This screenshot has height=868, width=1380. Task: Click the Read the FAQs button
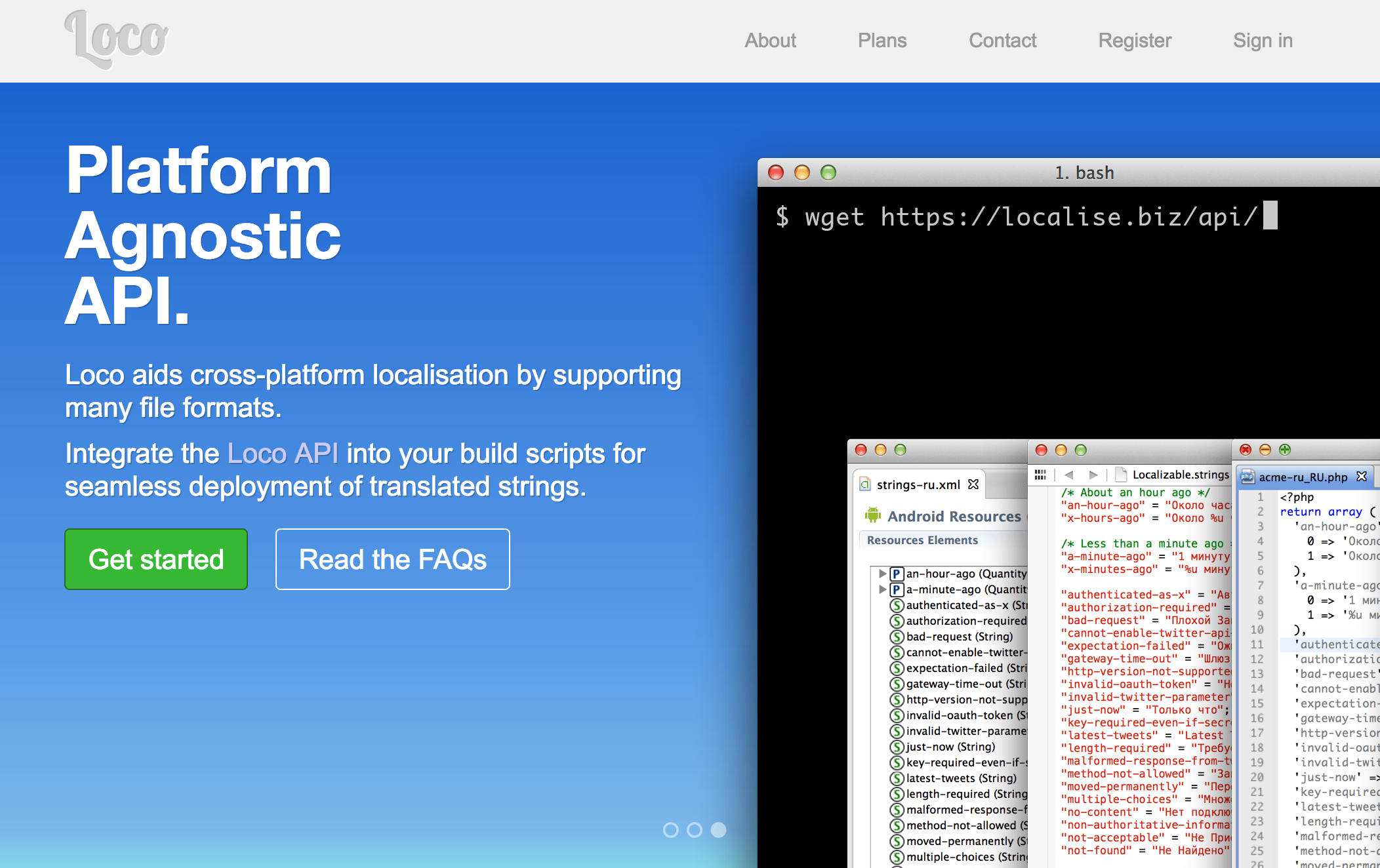tap(393, 559)
